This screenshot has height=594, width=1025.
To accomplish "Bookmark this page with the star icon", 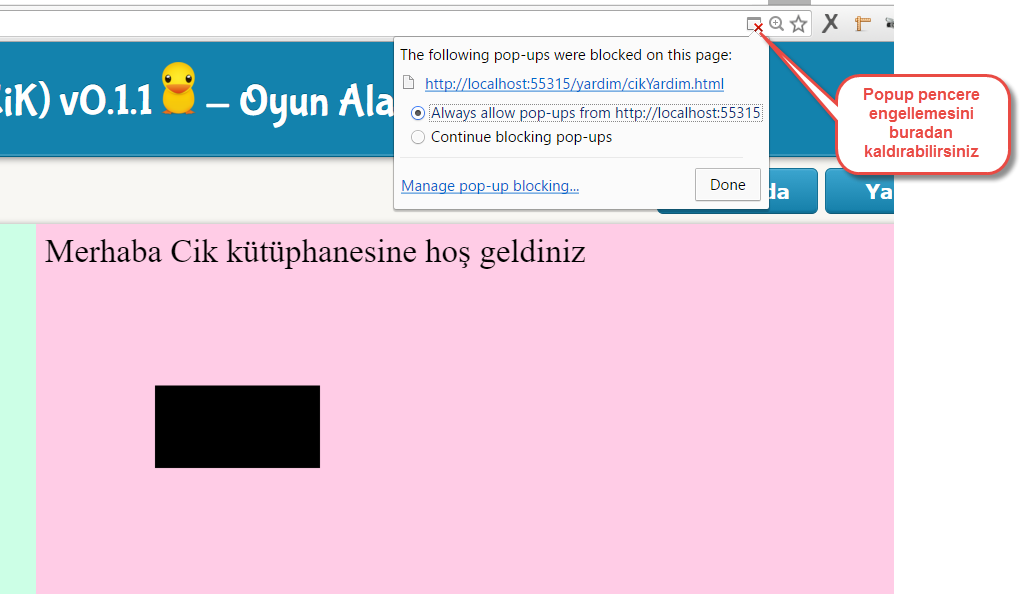I will 798,24.
